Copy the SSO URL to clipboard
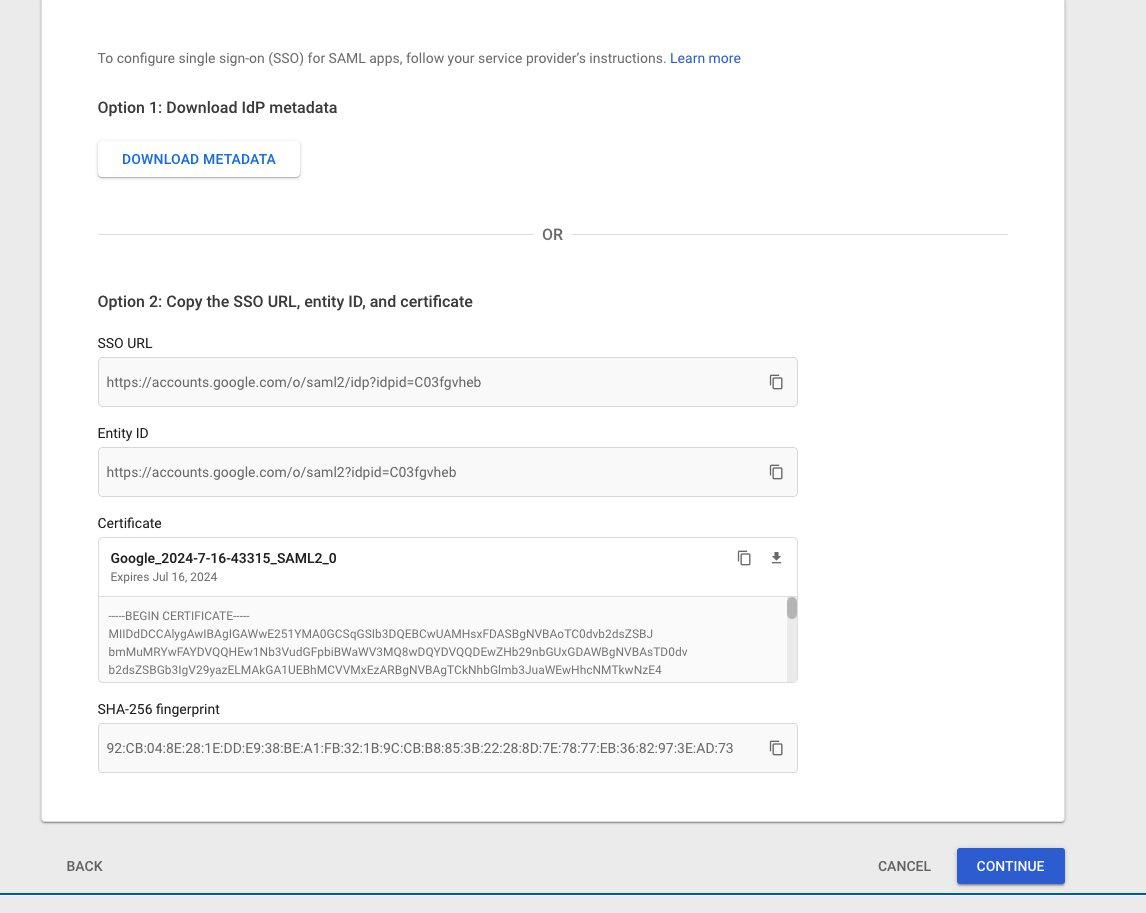The width and height of the screenshot is (1146, 913). point(775,382)
